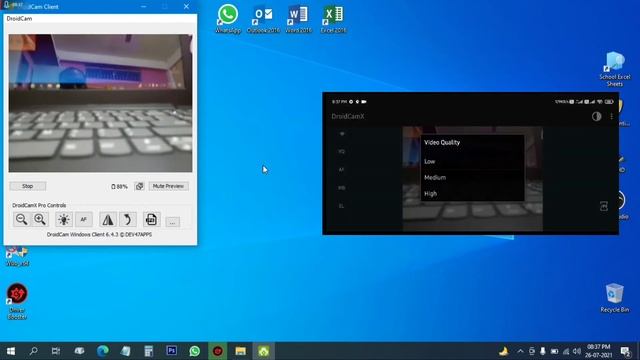Mute the DroidCam preview audio
The image size is (640, 360).
click(x=168, y=186)
